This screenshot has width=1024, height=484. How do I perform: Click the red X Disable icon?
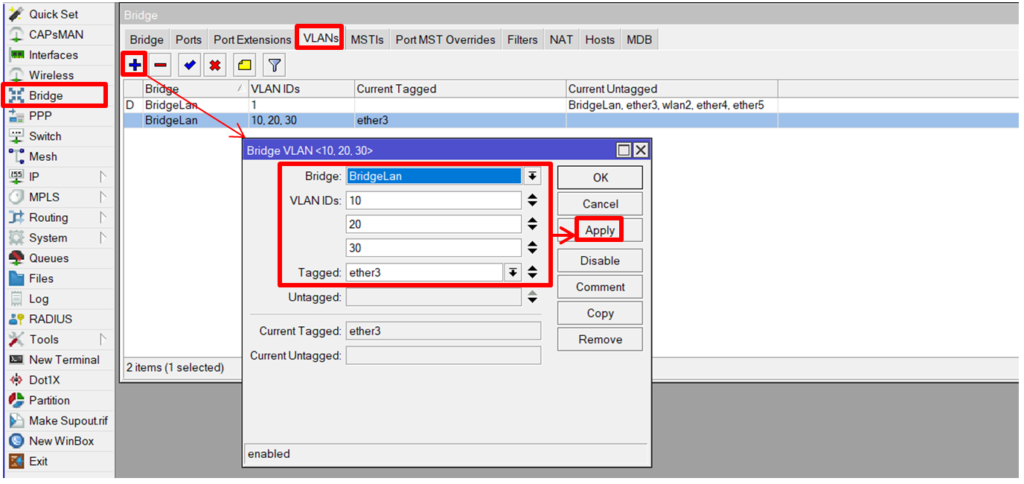[214, 65]
